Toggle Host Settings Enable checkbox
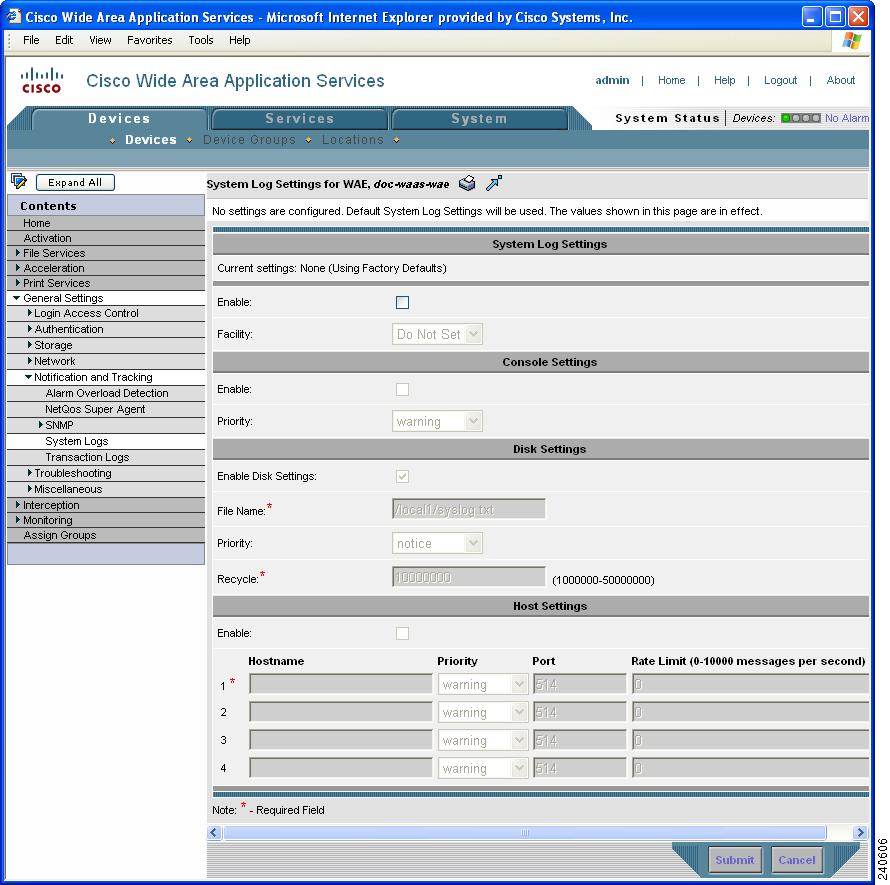The image size is (890, 885). [402, 634]
